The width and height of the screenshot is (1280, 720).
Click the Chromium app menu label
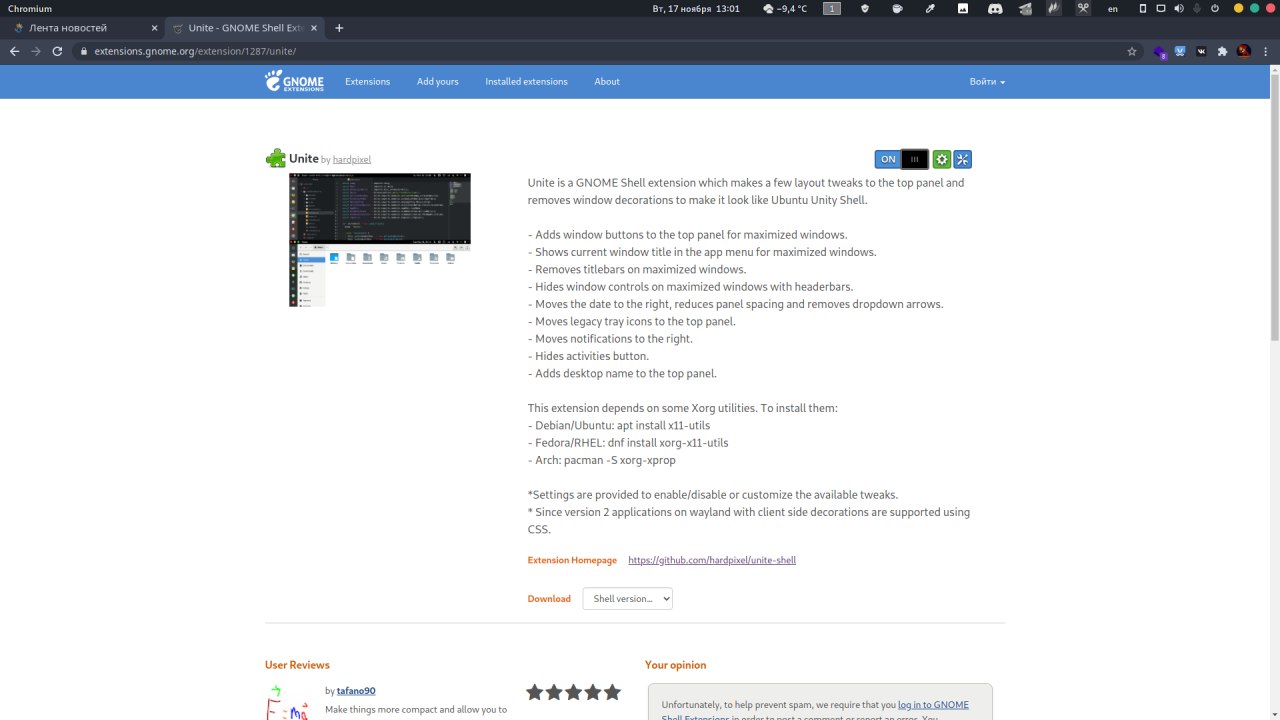click(x=30, y=8)
